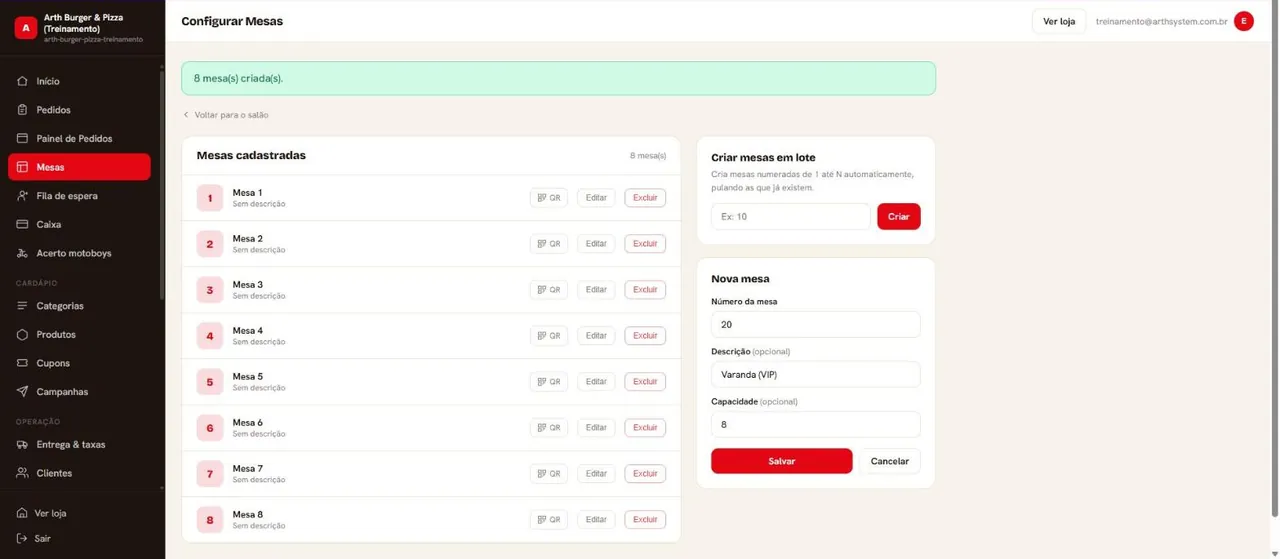The height and width of the screenshot is (559, 1280).
Task: Click the Clientes people icon
Action: 22,473
